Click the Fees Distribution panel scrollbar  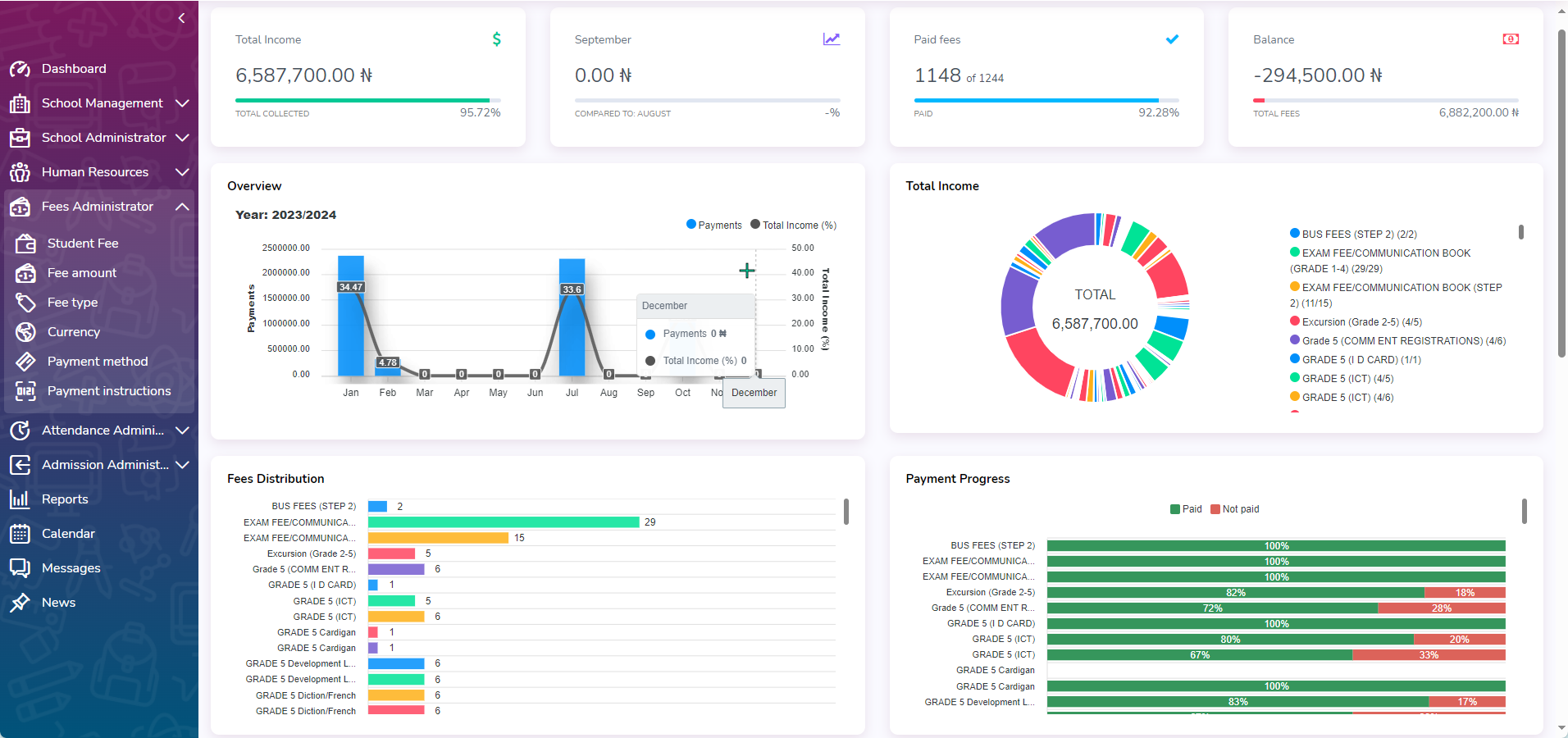point(846,512)
